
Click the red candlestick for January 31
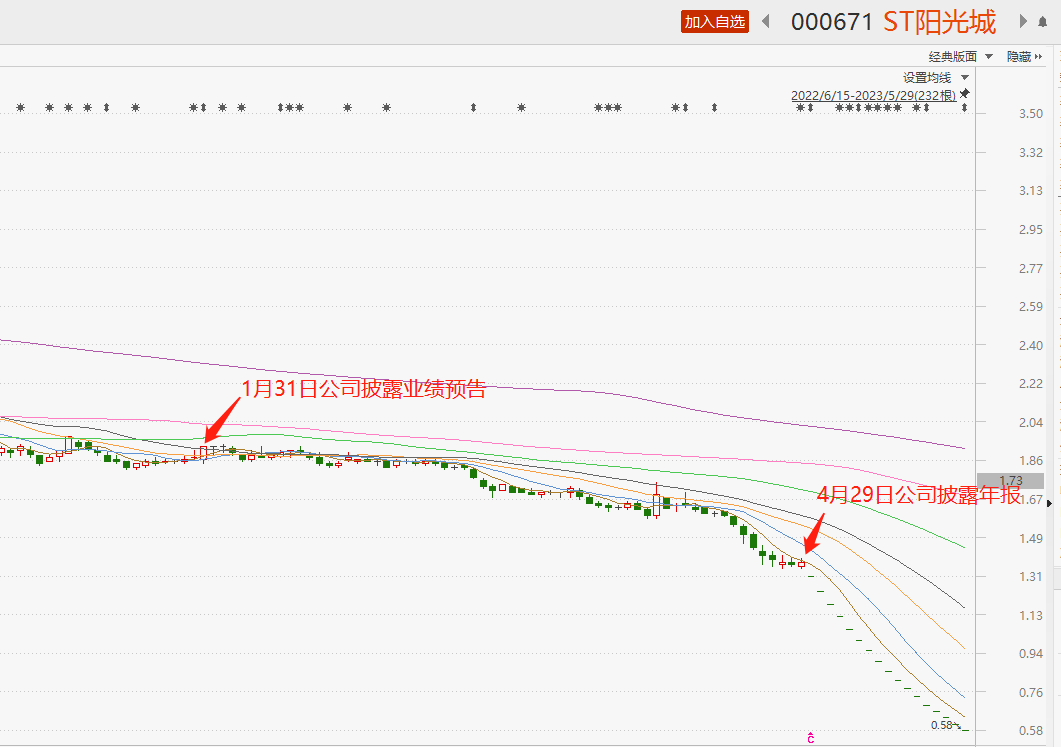tap(204, 451)
